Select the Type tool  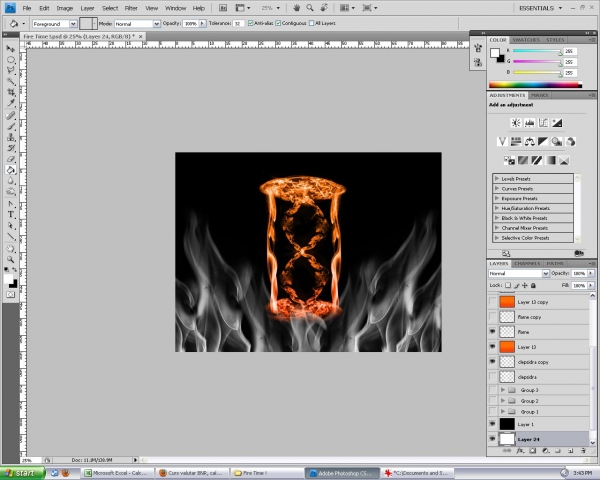coord(10,215)
